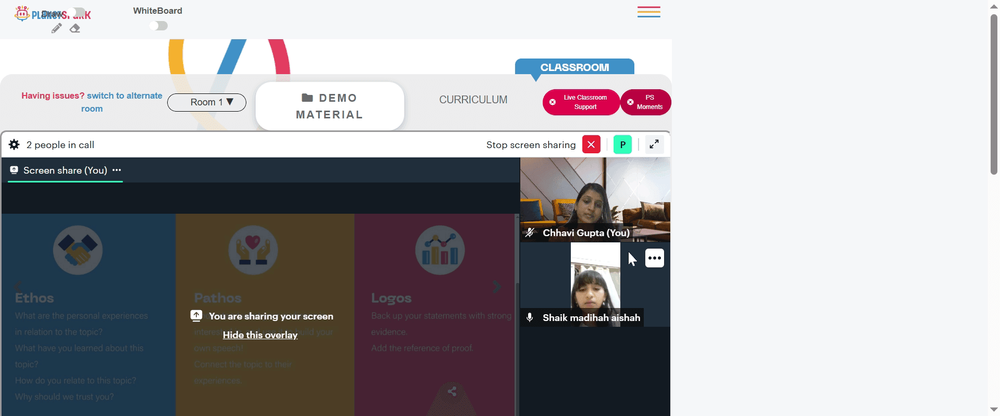Open the hamburger menu at top right
This screenshot has width=1000, height=416.
click(x=649, y=12)
